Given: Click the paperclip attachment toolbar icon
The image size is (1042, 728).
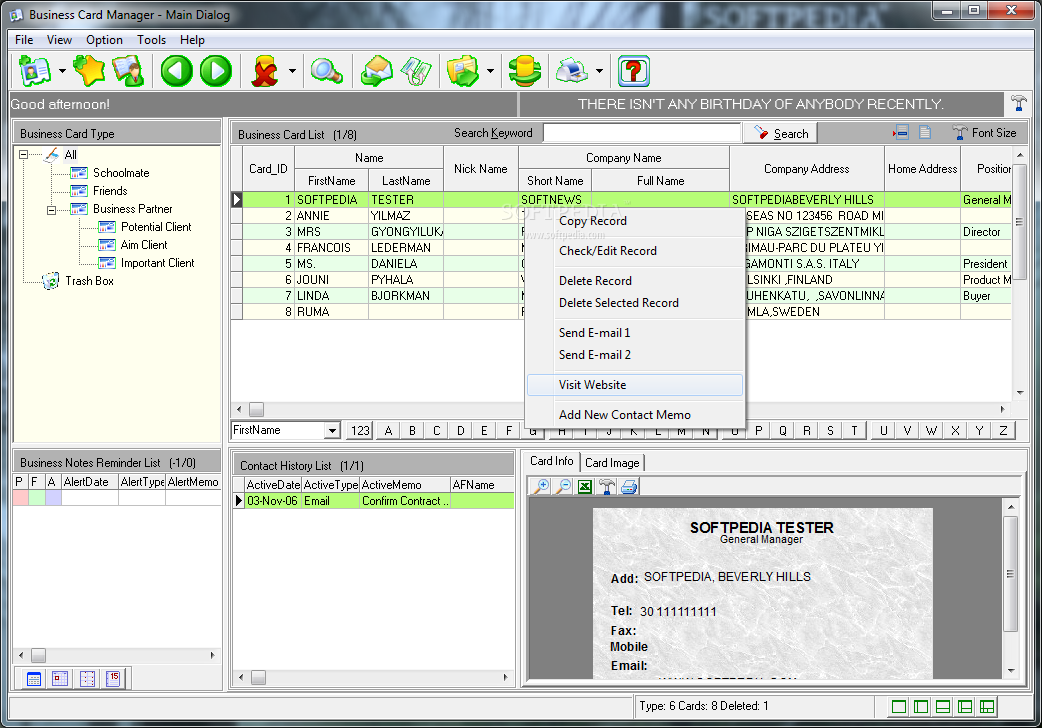Looking at the screenshot, I should coord(417,70).
